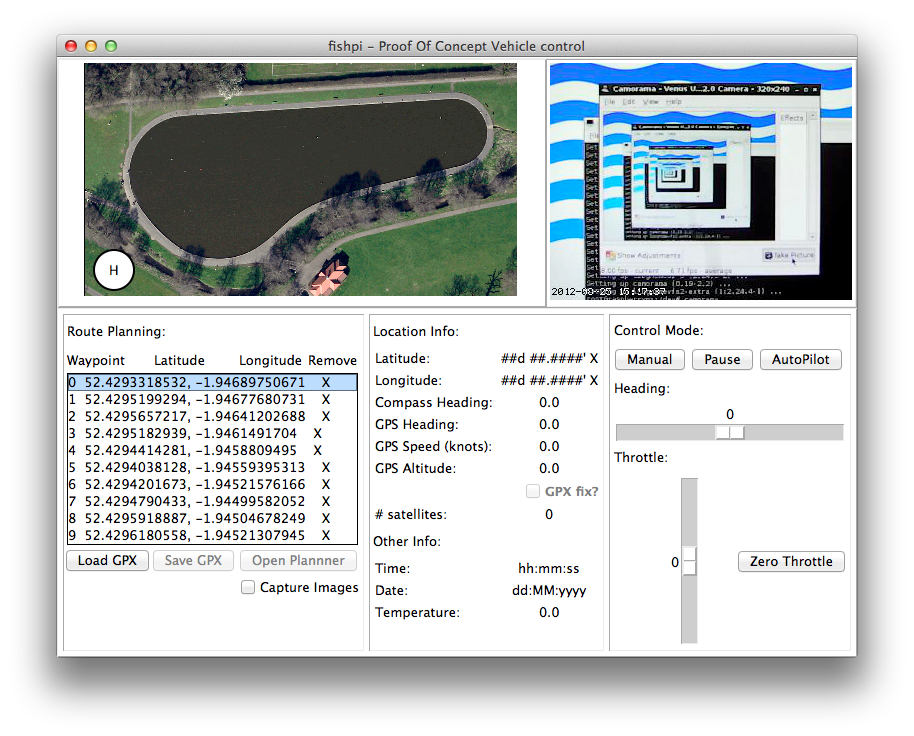
Task: Select waypoint 4 row 52.4294414281
Action: point(212,450)
